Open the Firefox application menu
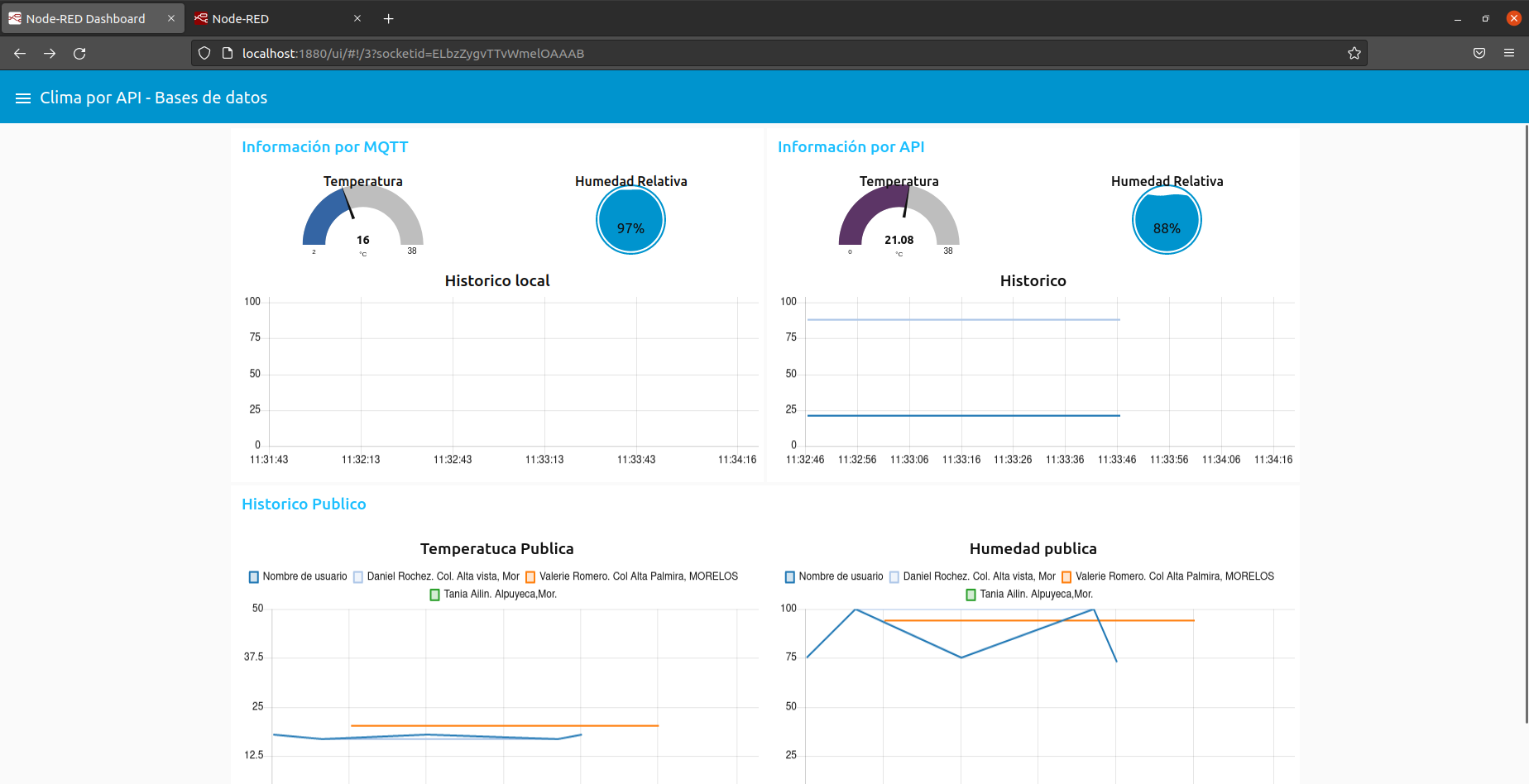This screenshot has width=1529, height=784. coord(1508,53)
